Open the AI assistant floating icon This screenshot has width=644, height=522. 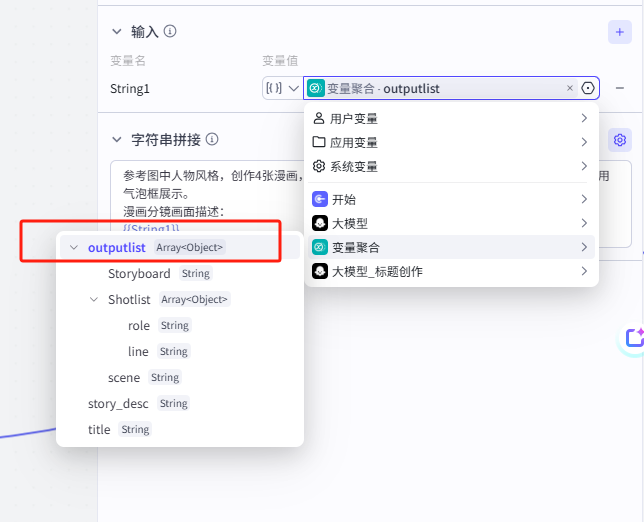634,338
